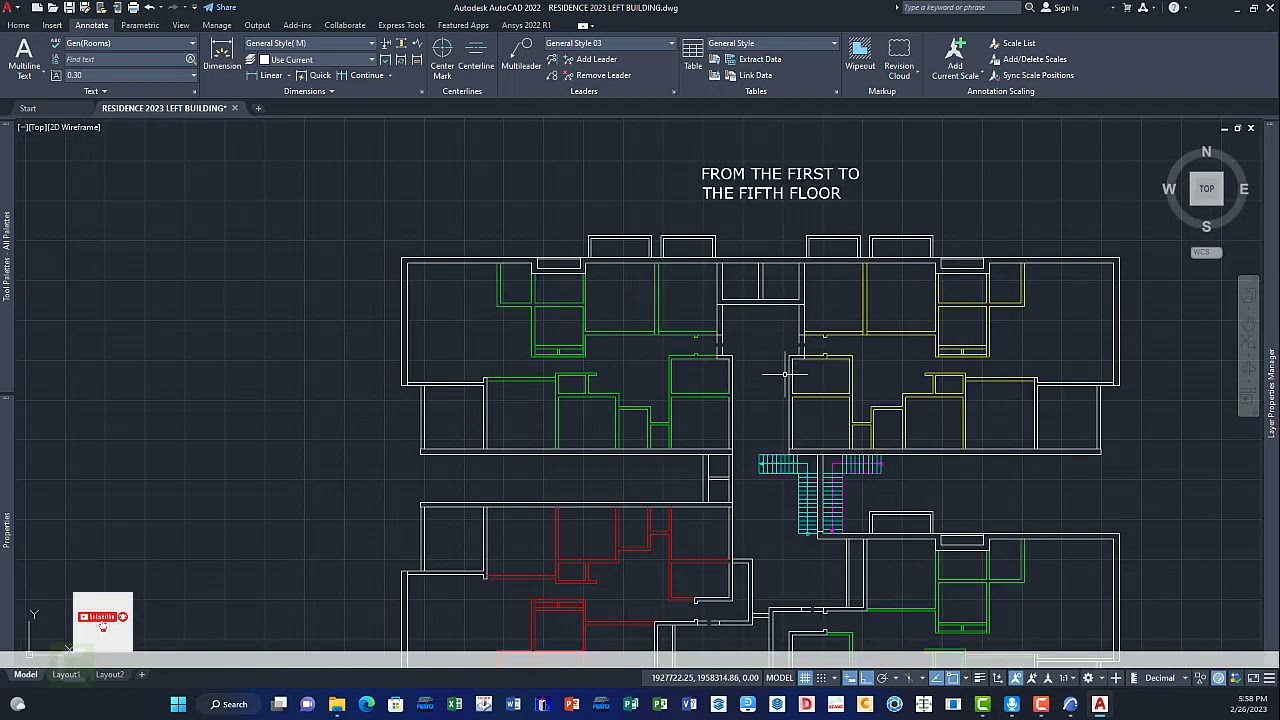Select the Multiline Text tool
This screenshot has height=720, width=1280.
[24, 58]
